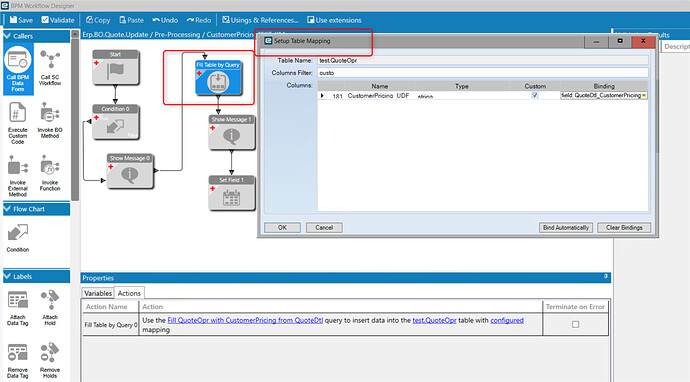Pick the Invoke BO Method item
This screenshot has width=690, height=382.
click(x=50, y=120)
